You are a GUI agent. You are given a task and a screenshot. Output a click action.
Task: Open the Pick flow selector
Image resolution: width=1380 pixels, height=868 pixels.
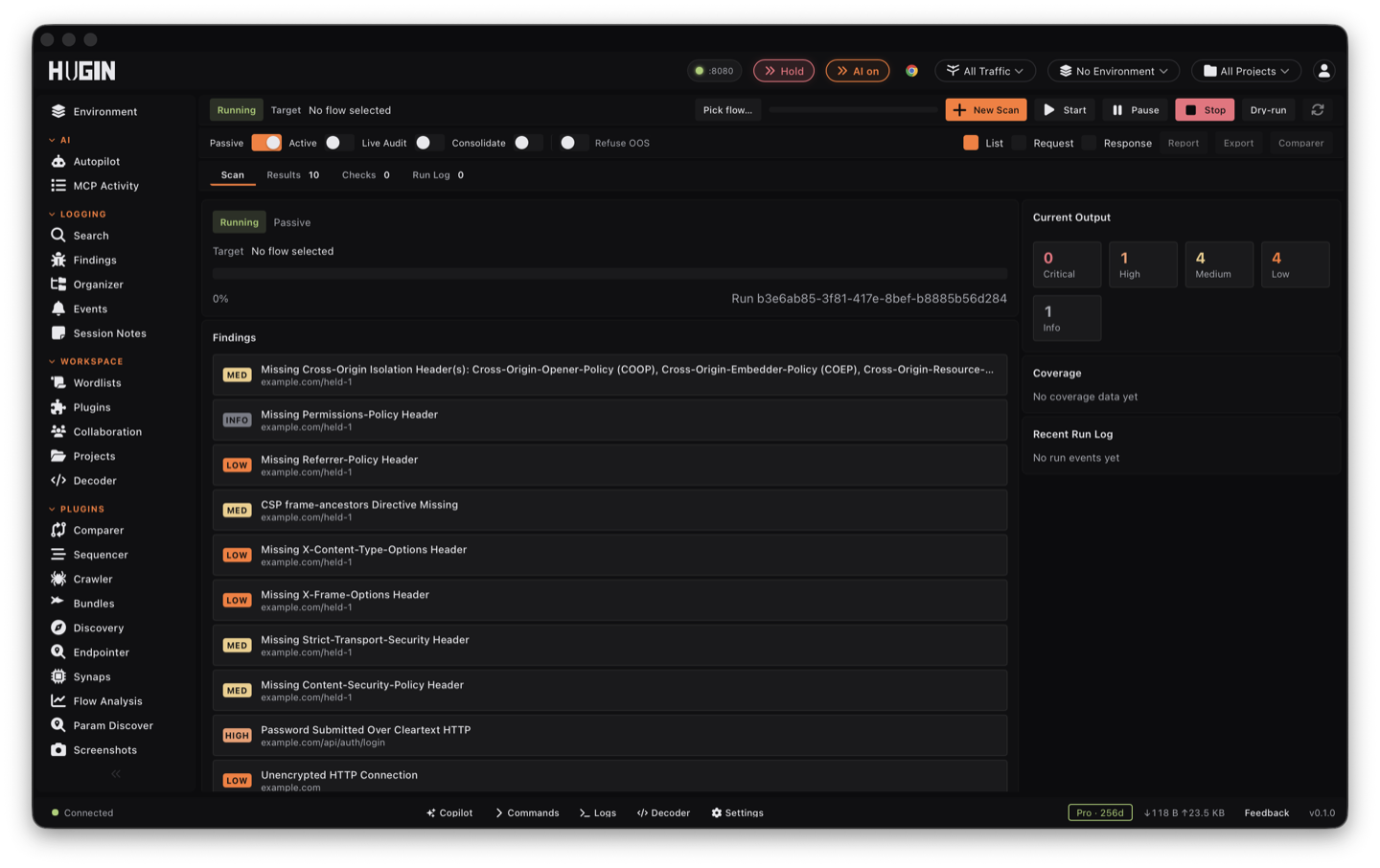[x=727, y=110]
